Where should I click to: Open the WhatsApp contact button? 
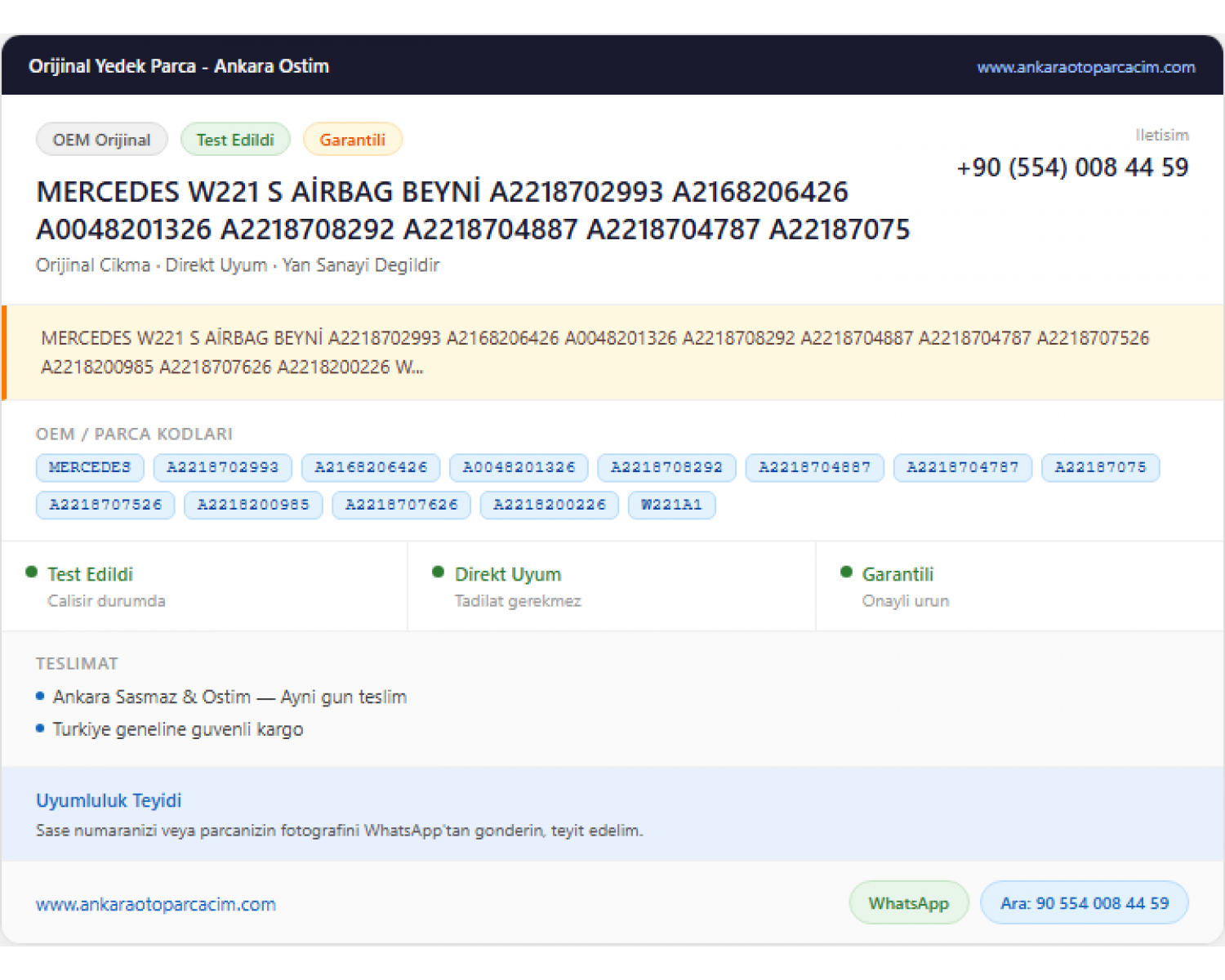pos(909,903)
